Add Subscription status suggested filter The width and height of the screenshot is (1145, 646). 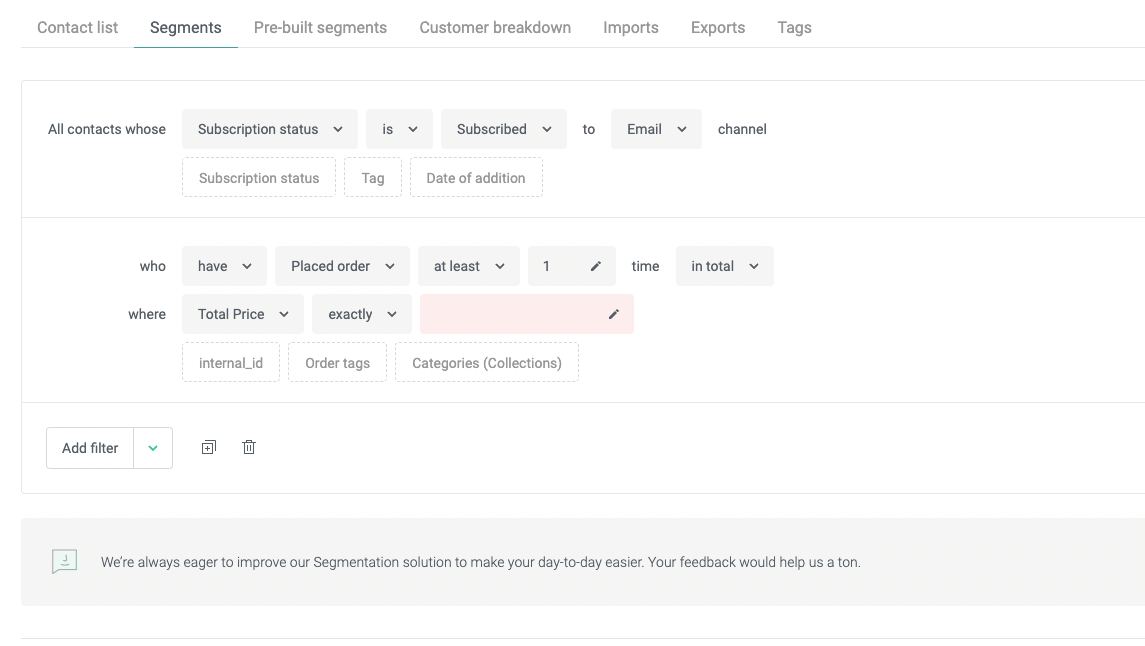259,177
